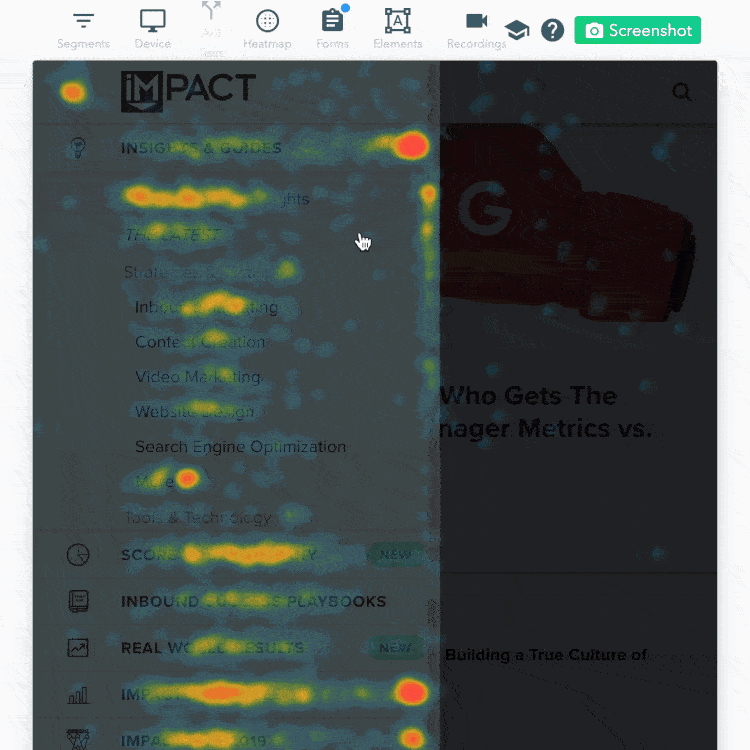Click the Real World Results menu entry
Image resolution: width=750 pixels, height=750 pixels.
tap(212, 648)
